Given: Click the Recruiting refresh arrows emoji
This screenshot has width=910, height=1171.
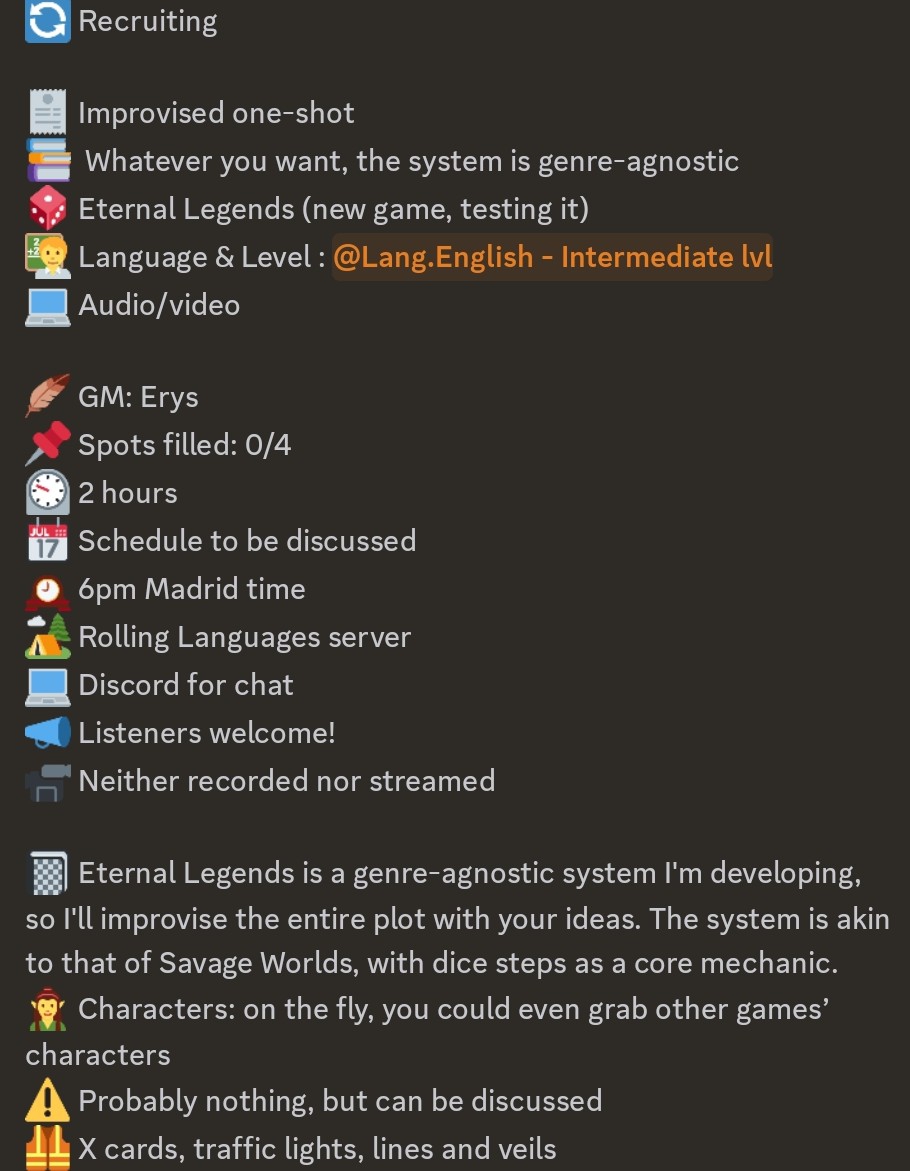Looking at the screenshot, I should pos(48,21).
